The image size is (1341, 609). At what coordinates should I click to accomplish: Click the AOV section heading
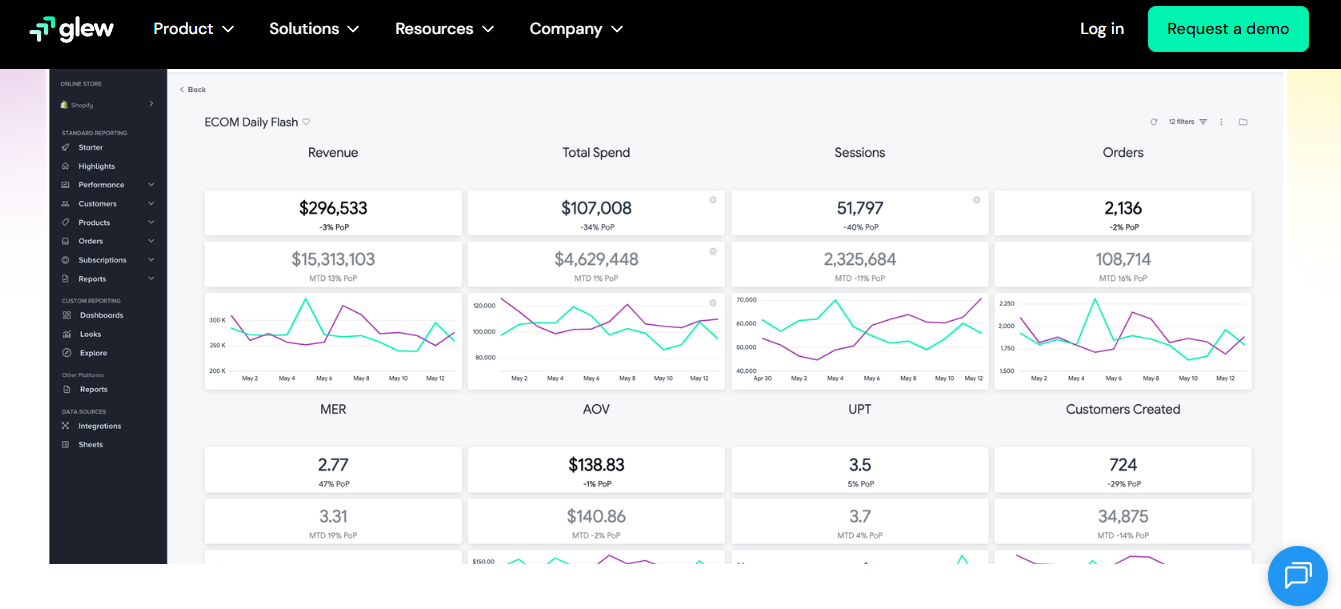(x=596, y=409)
